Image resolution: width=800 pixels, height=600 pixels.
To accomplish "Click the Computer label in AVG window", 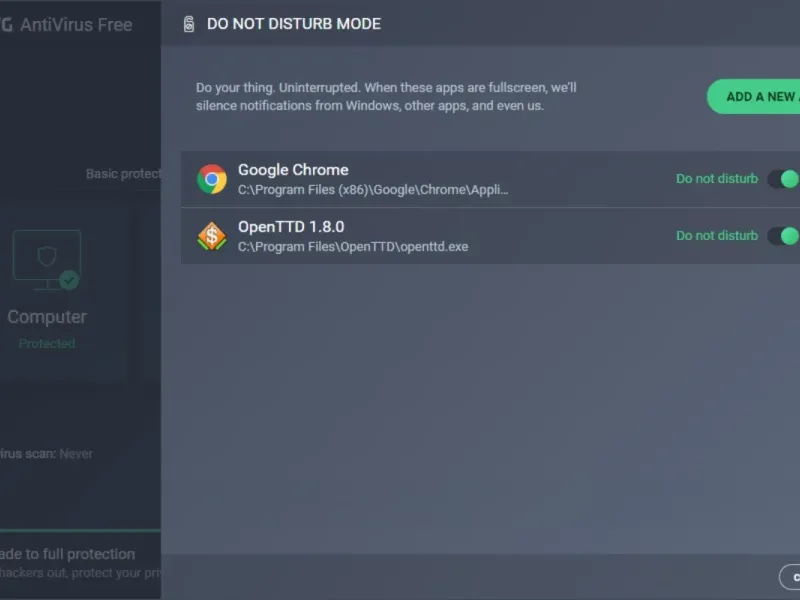I will coord(47,317).
